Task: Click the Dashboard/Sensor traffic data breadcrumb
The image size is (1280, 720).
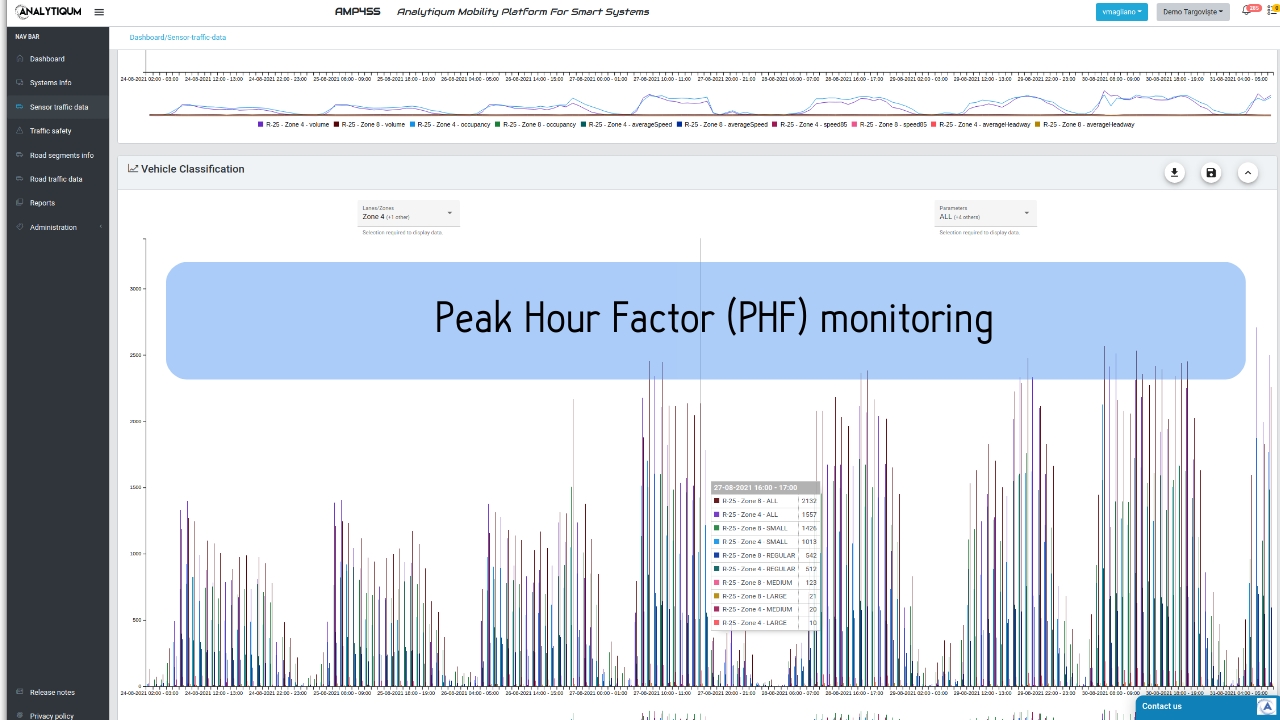Action: (x=178, y=37)
